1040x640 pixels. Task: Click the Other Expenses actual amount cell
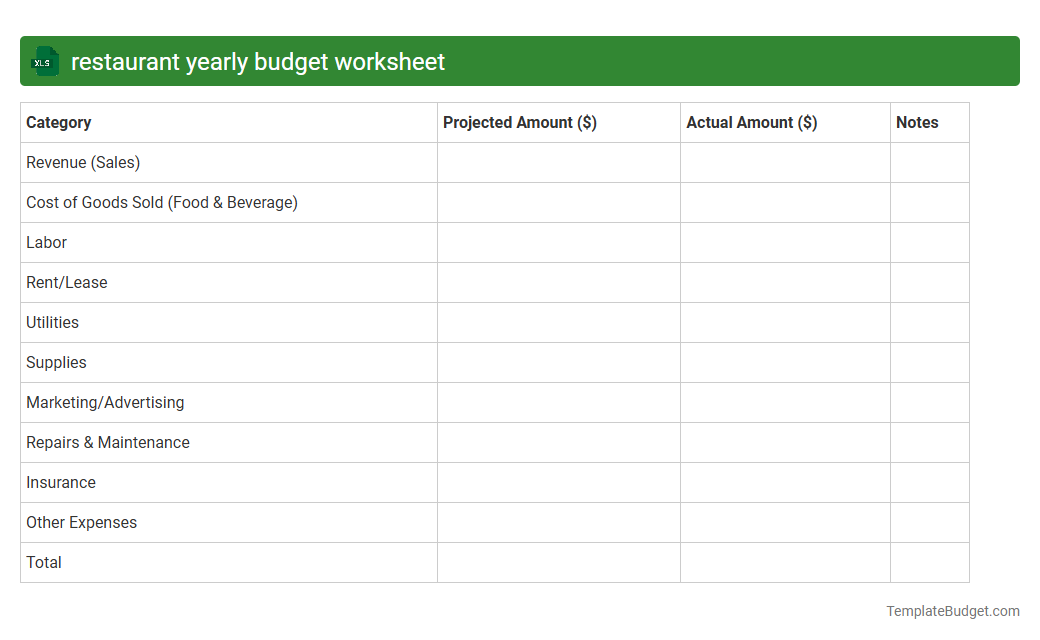tap(785, 522)
